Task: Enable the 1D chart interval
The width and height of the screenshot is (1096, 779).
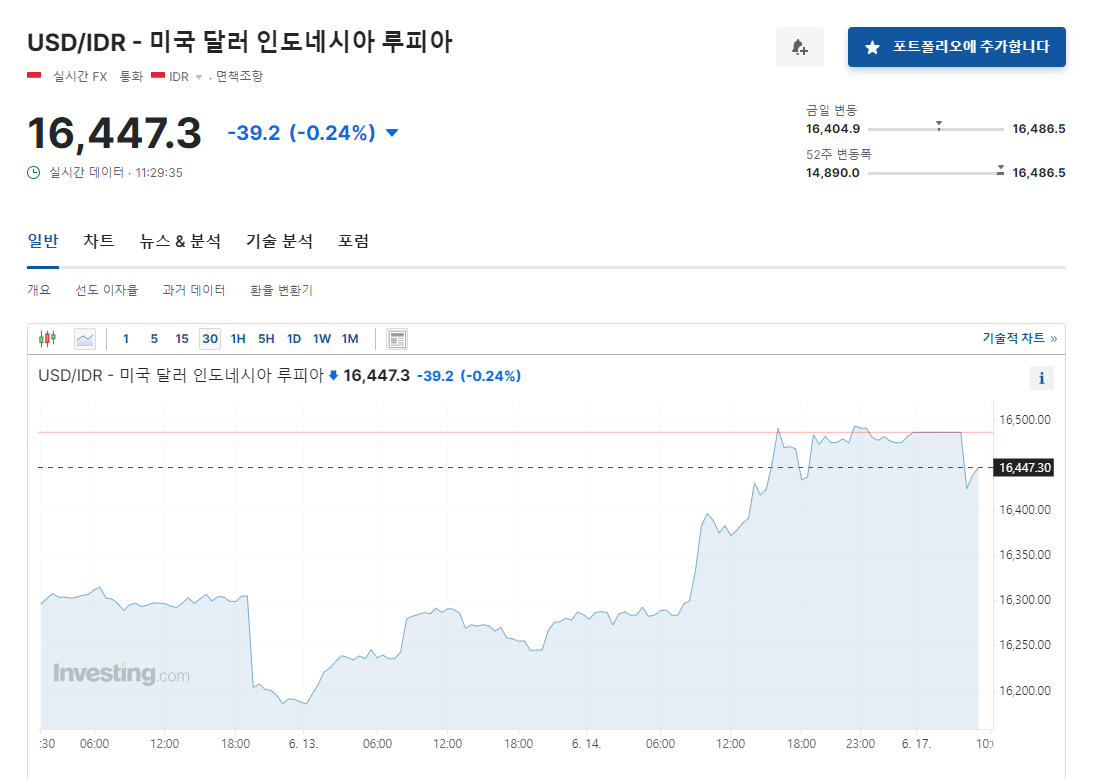Action: 294,338
